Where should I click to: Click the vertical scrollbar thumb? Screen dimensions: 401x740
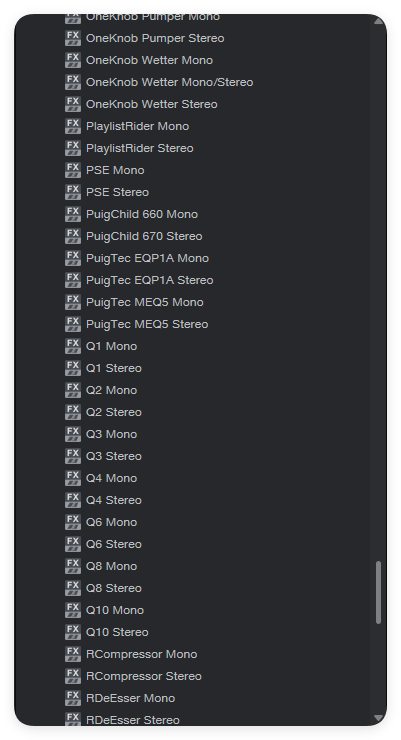(378, 592)
